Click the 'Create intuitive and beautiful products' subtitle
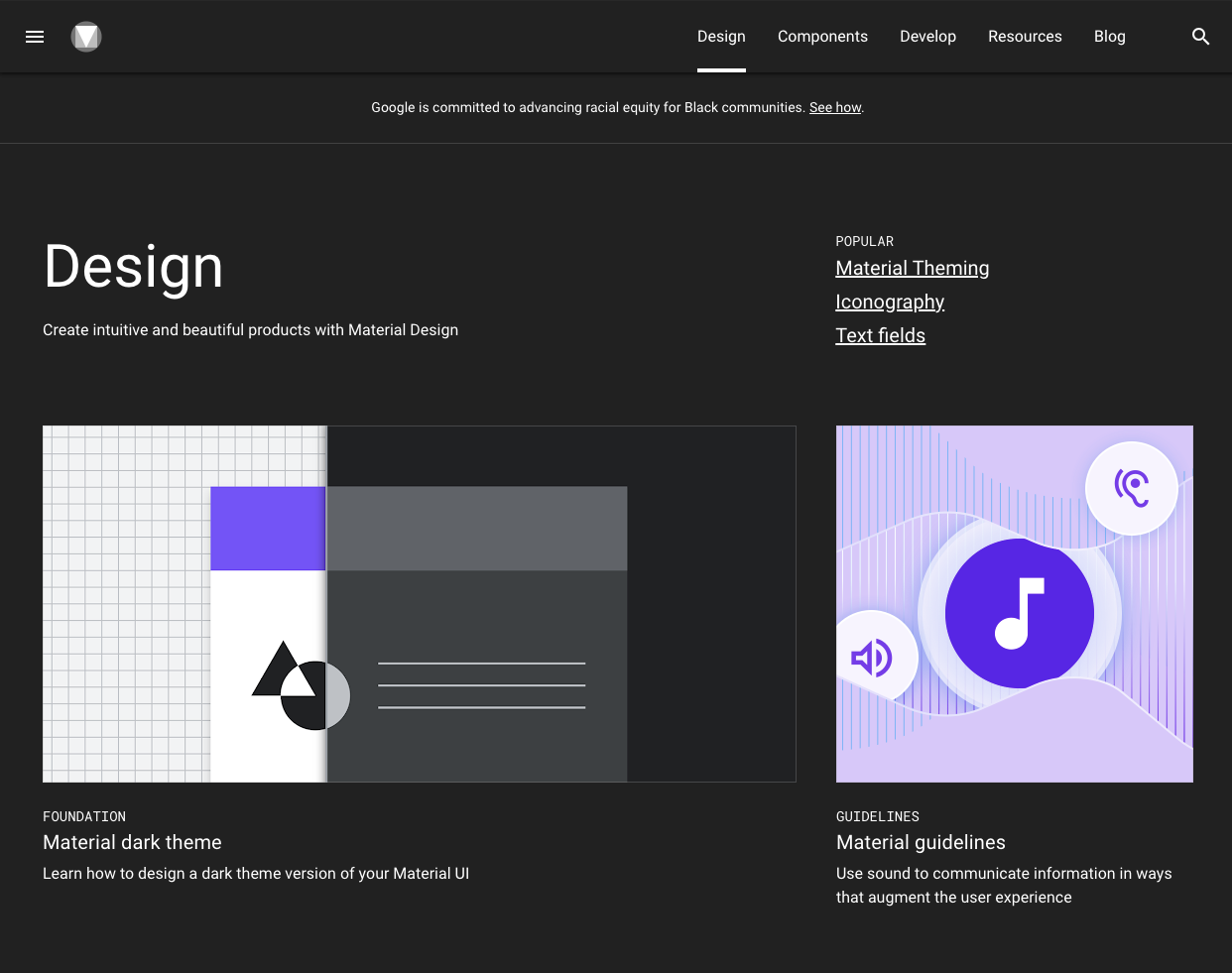Screen dimensions: 1232x973 click(x=250, y=330)
